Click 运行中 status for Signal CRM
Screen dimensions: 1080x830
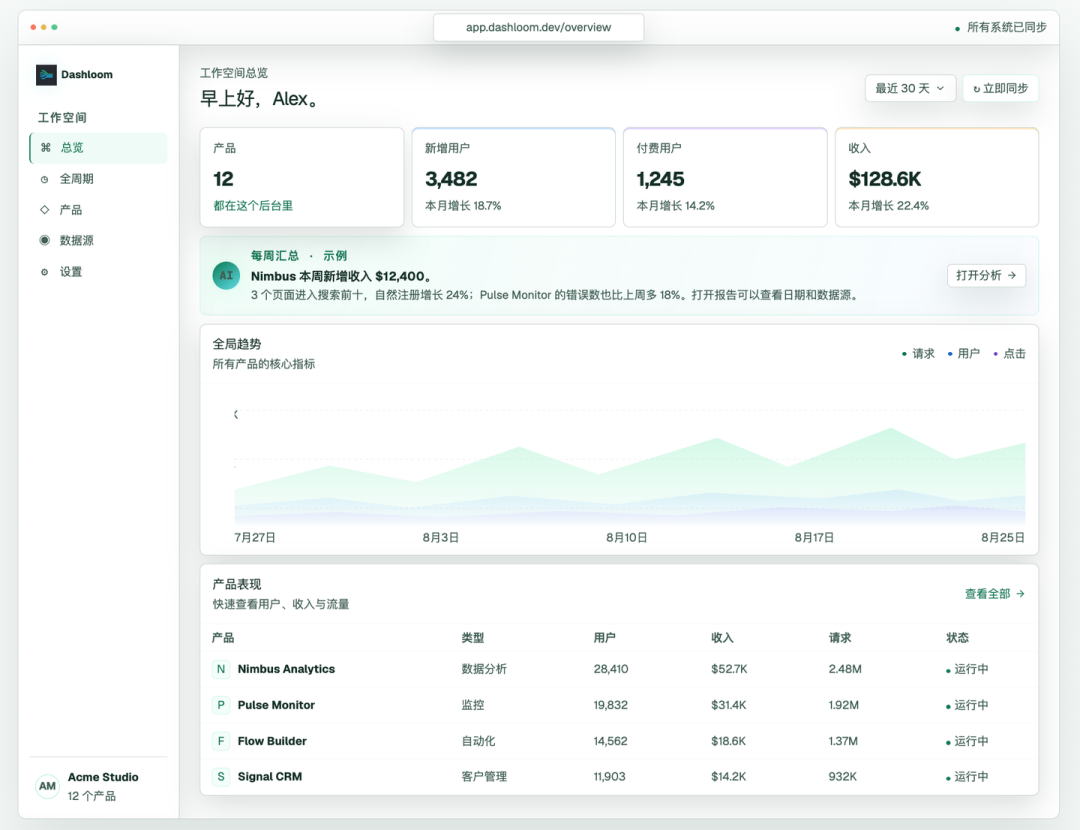pos(967,776)
